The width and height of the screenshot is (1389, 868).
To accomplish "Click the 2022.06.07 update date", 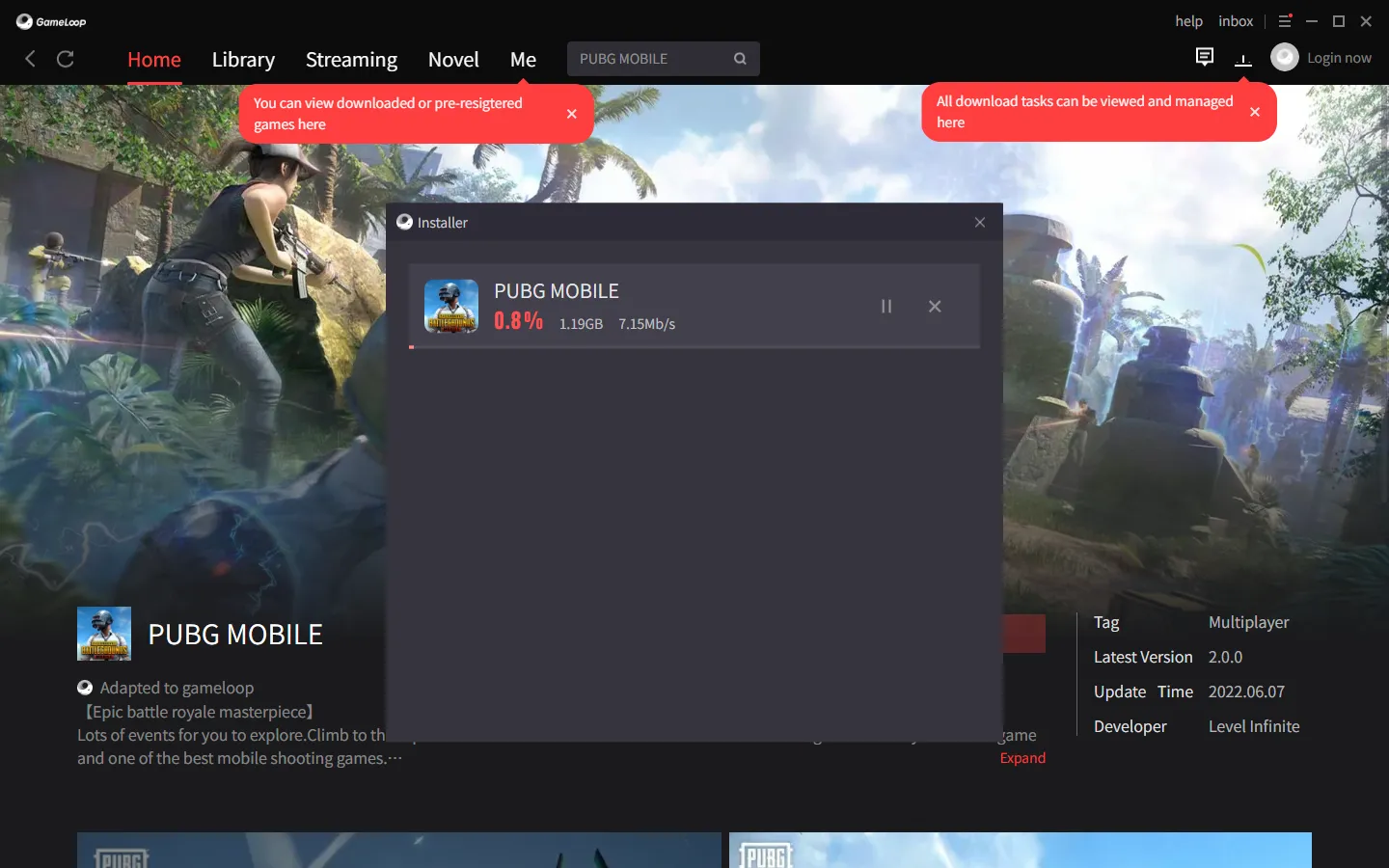I will pyautogui.click(x=1246, y=692).
